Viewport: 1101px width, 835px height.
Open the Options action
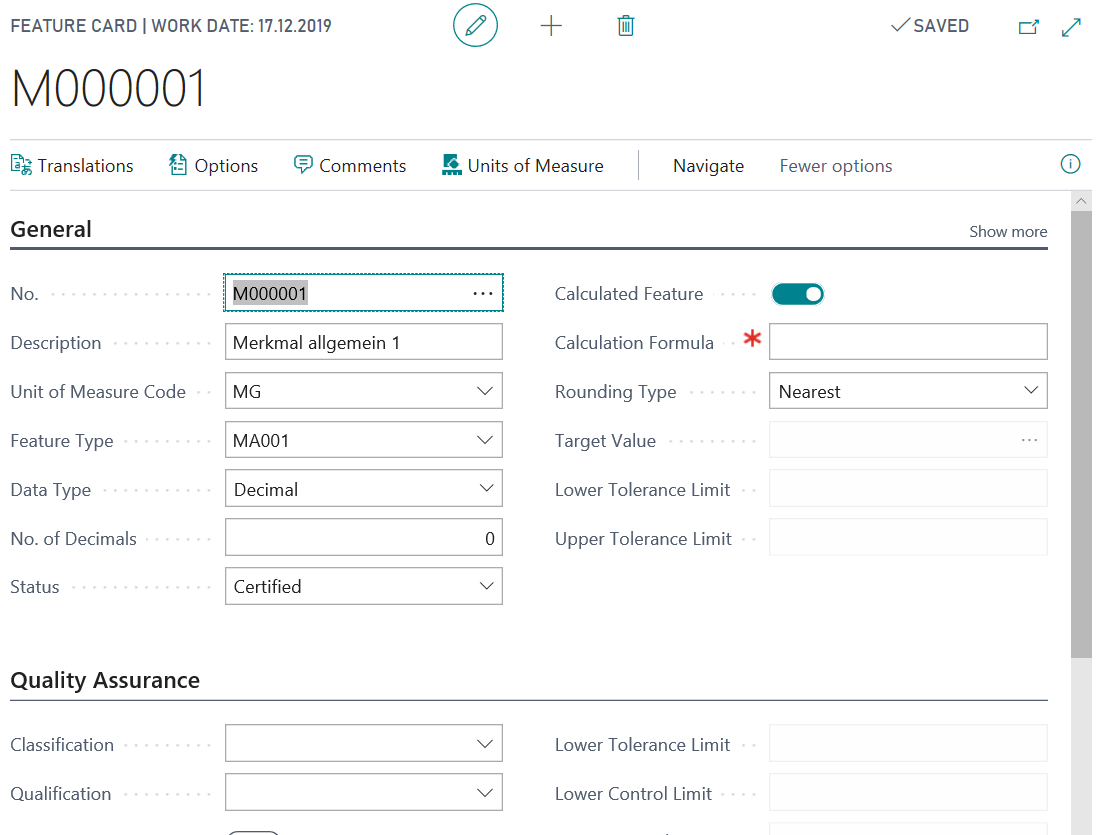coord(213,166)
